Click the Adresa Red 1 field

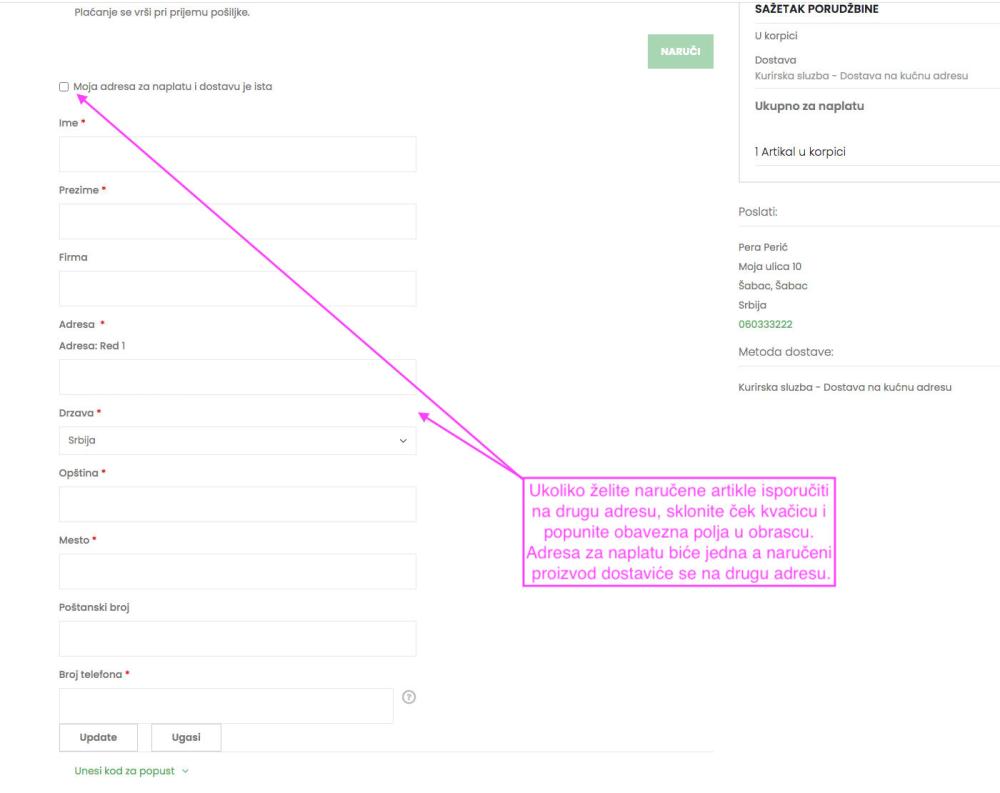(x=237, y=377)
